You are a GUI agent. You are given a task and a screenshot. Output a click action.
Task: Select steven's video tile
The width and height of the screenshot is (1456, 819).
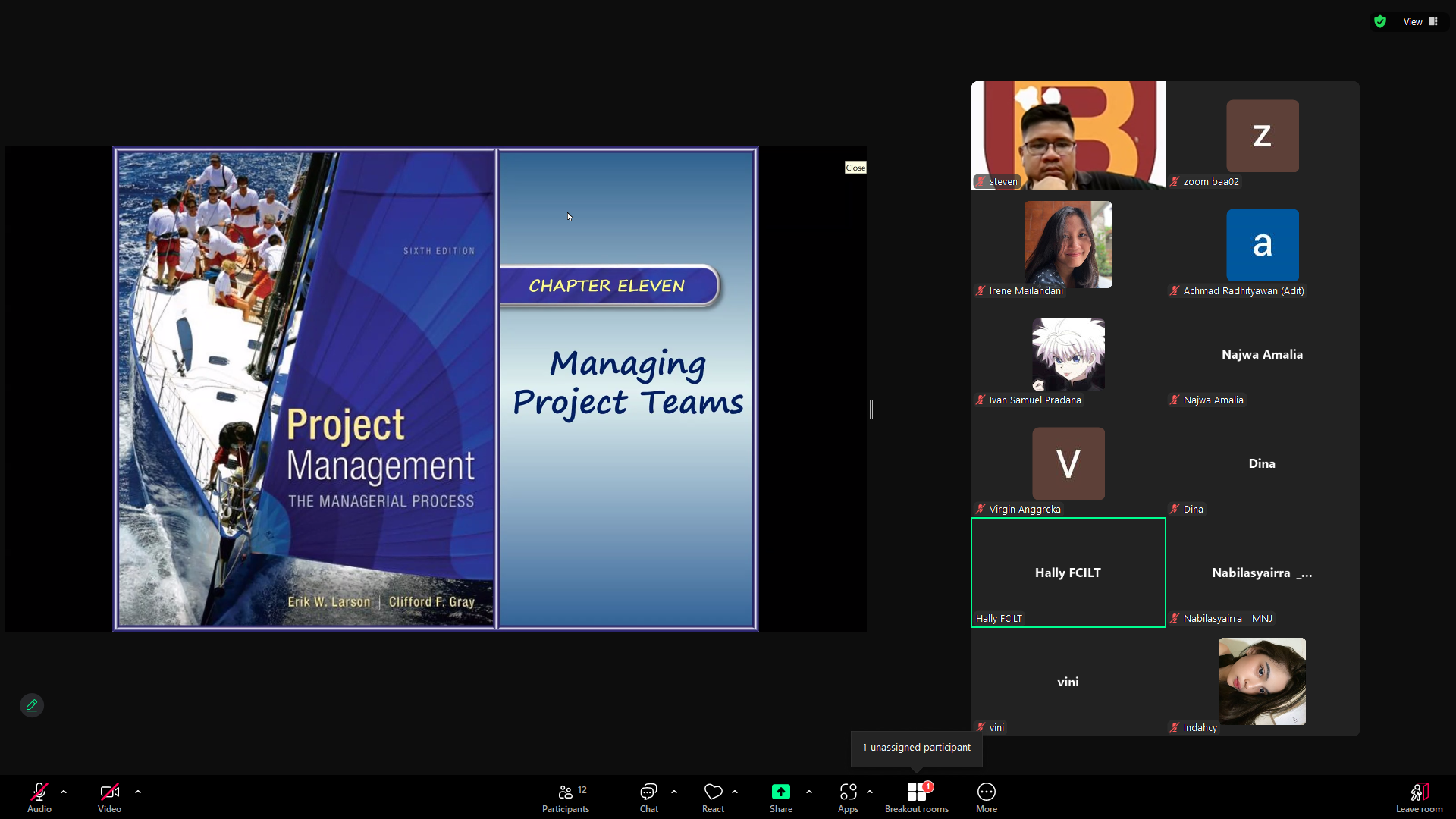click(x=1068, y=136)
